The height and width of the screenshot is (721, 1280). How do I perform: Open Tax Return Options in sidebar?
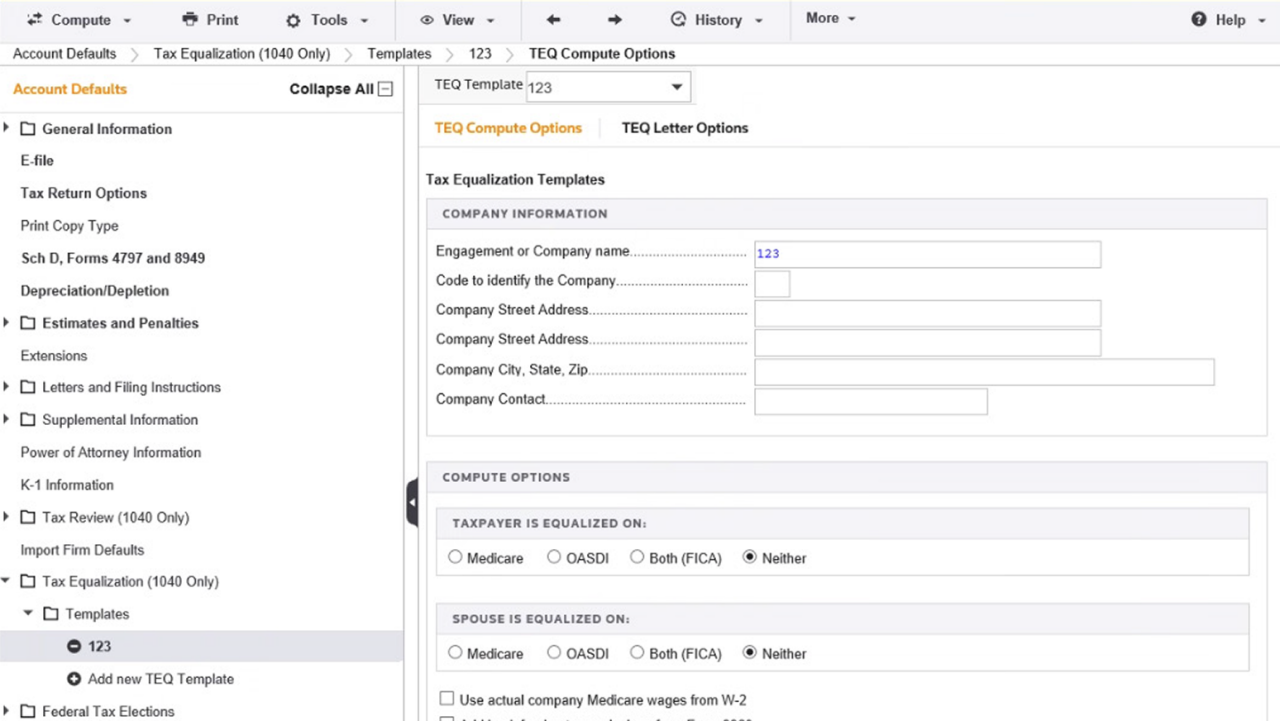point(84,193)
